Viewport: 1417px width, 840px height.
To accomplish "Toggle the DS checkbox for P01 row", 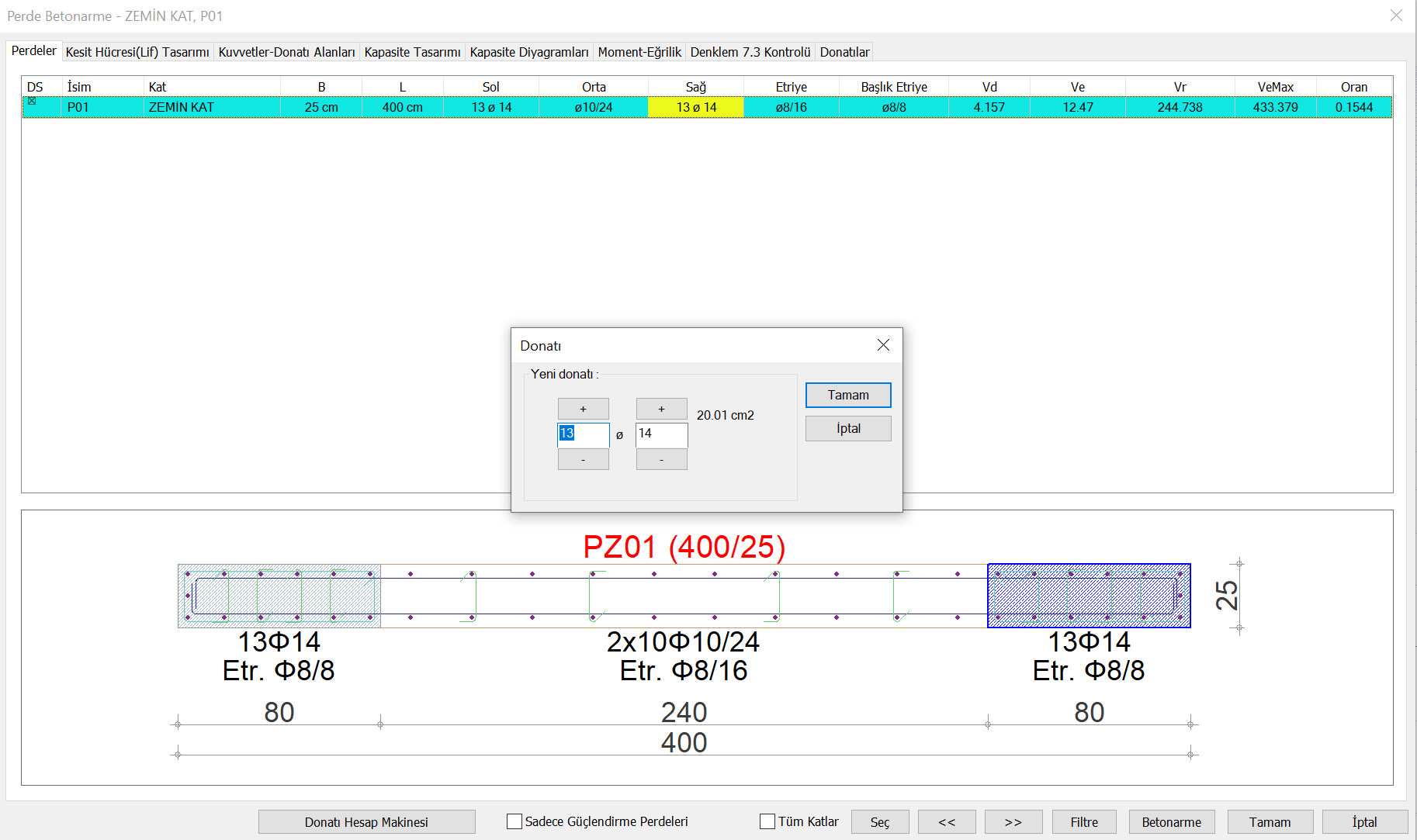I will pyautogui.click(x=32, y=101).
